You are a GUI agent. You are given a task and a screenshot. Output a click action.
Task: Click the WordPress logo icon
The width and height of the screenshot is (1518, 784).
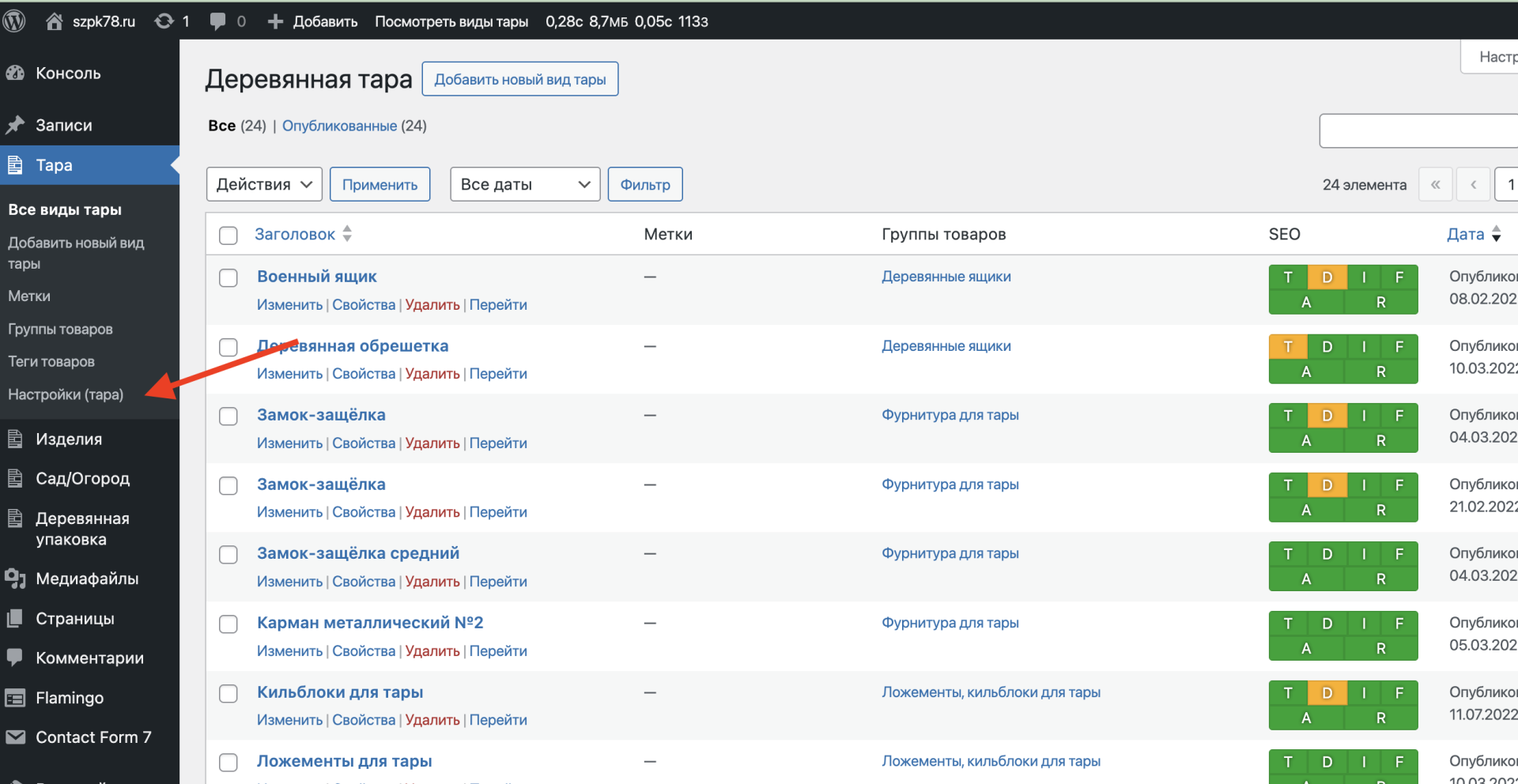[x=14, y=21]
